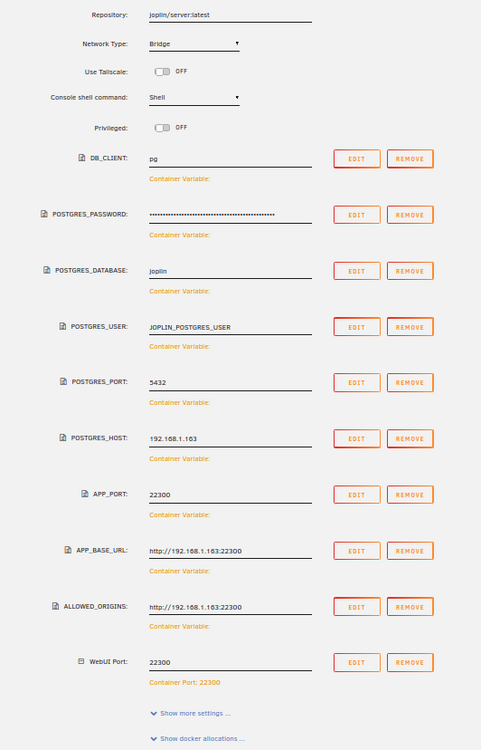
Task: Edit the DB_CLIENT variable
Action: pyautogui.click(x=357, y=159)
